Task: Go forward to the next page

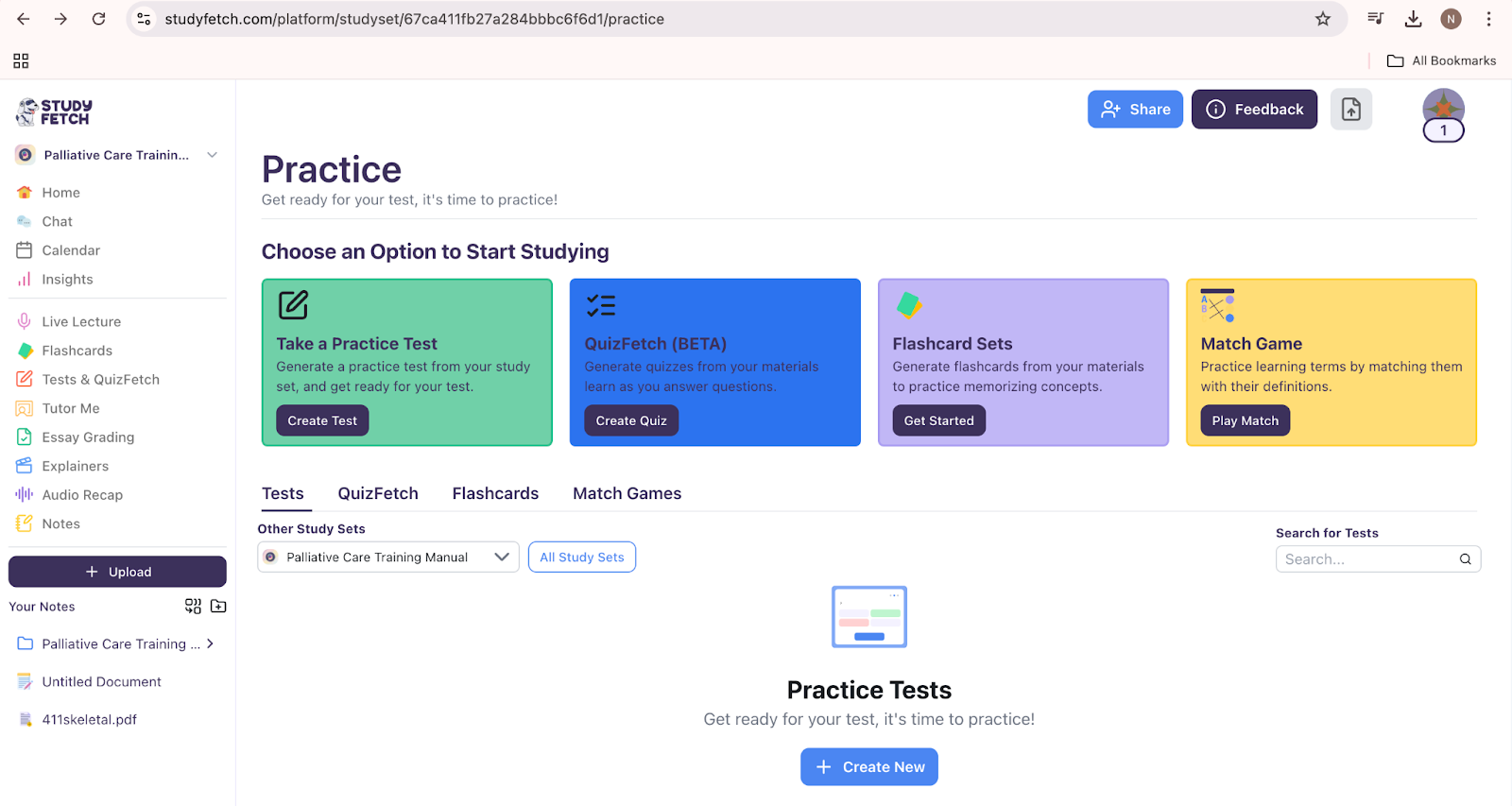Action: (x=60, y=19)
